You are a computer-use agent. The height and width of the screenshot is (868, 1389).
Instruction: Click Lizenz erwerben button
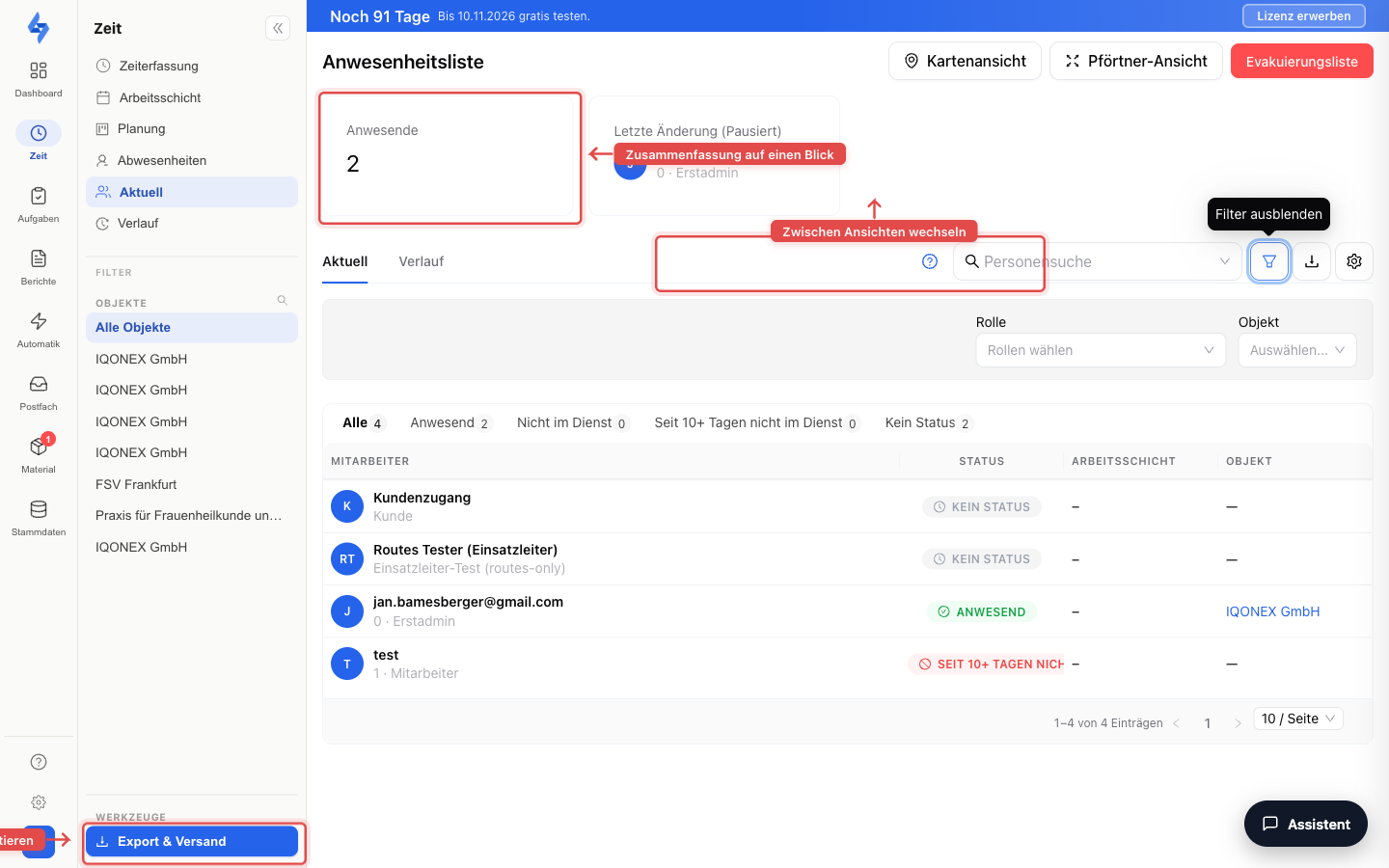pyautogui.click(x=1304, y=15)
